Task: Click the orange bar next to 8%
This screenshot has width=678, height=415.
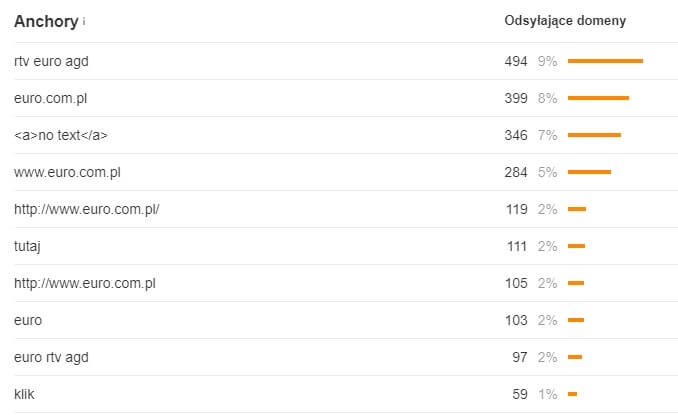Action: [x=598, y=98]
